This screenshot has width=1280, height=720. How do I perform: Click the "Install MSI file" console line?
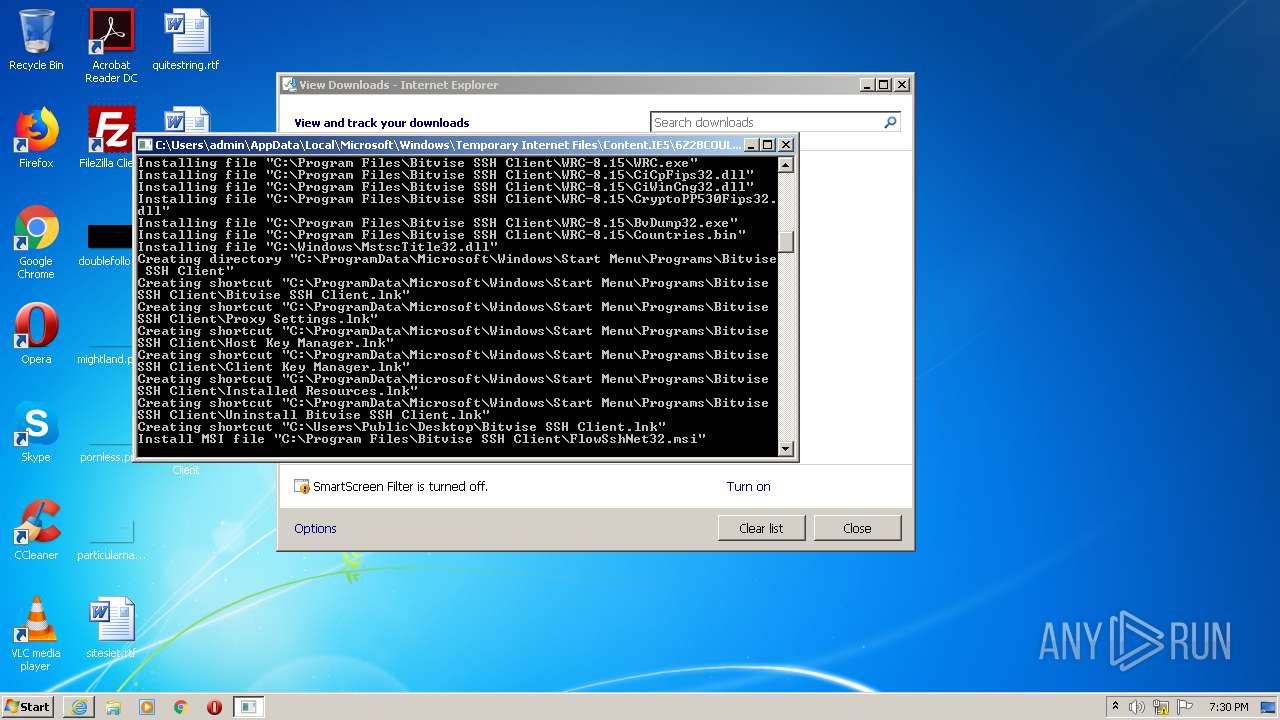coord(422,439)
